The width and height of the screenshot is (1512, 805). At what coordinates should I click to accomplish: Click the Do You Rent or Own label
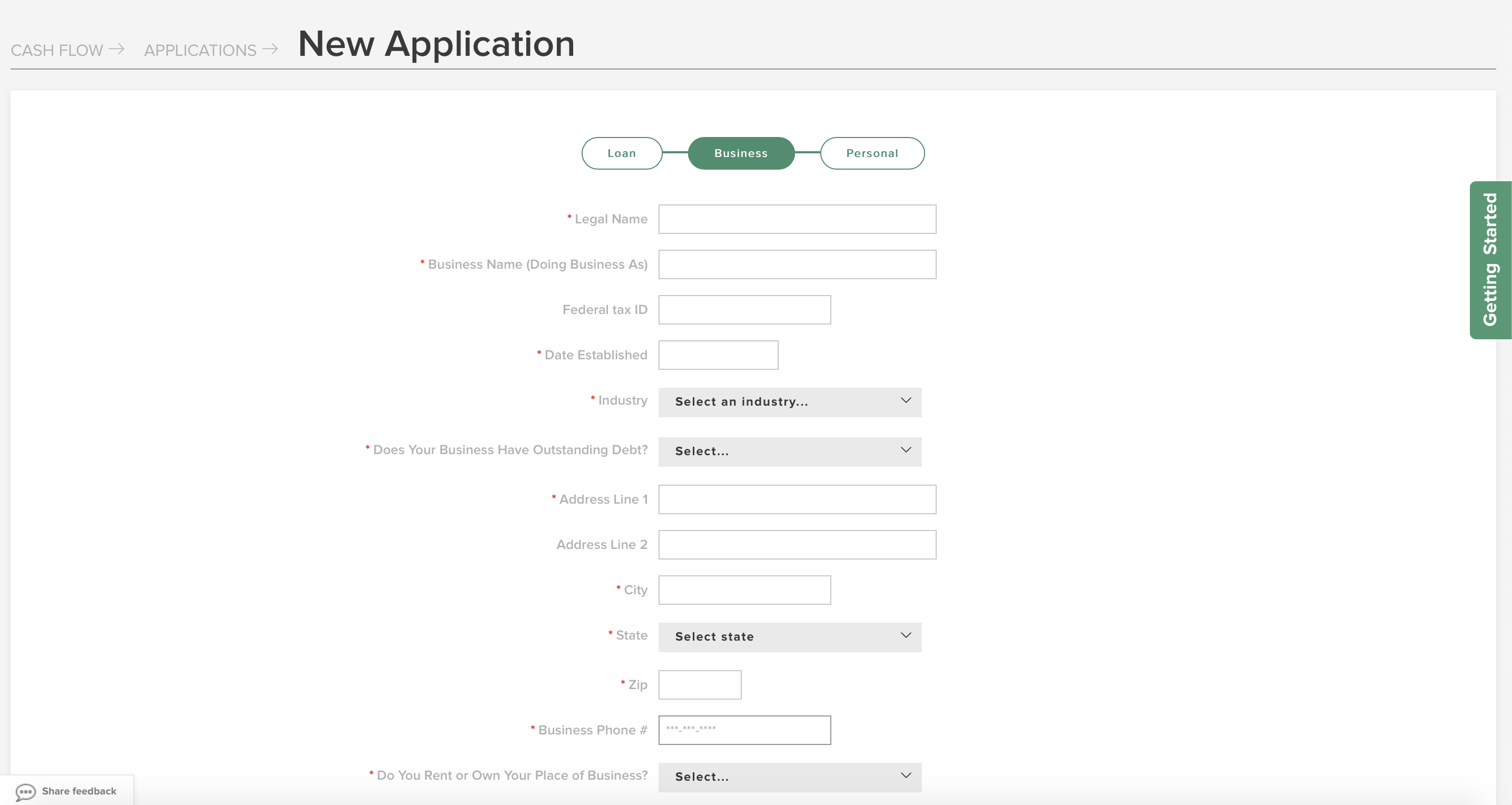click(512, 775)
